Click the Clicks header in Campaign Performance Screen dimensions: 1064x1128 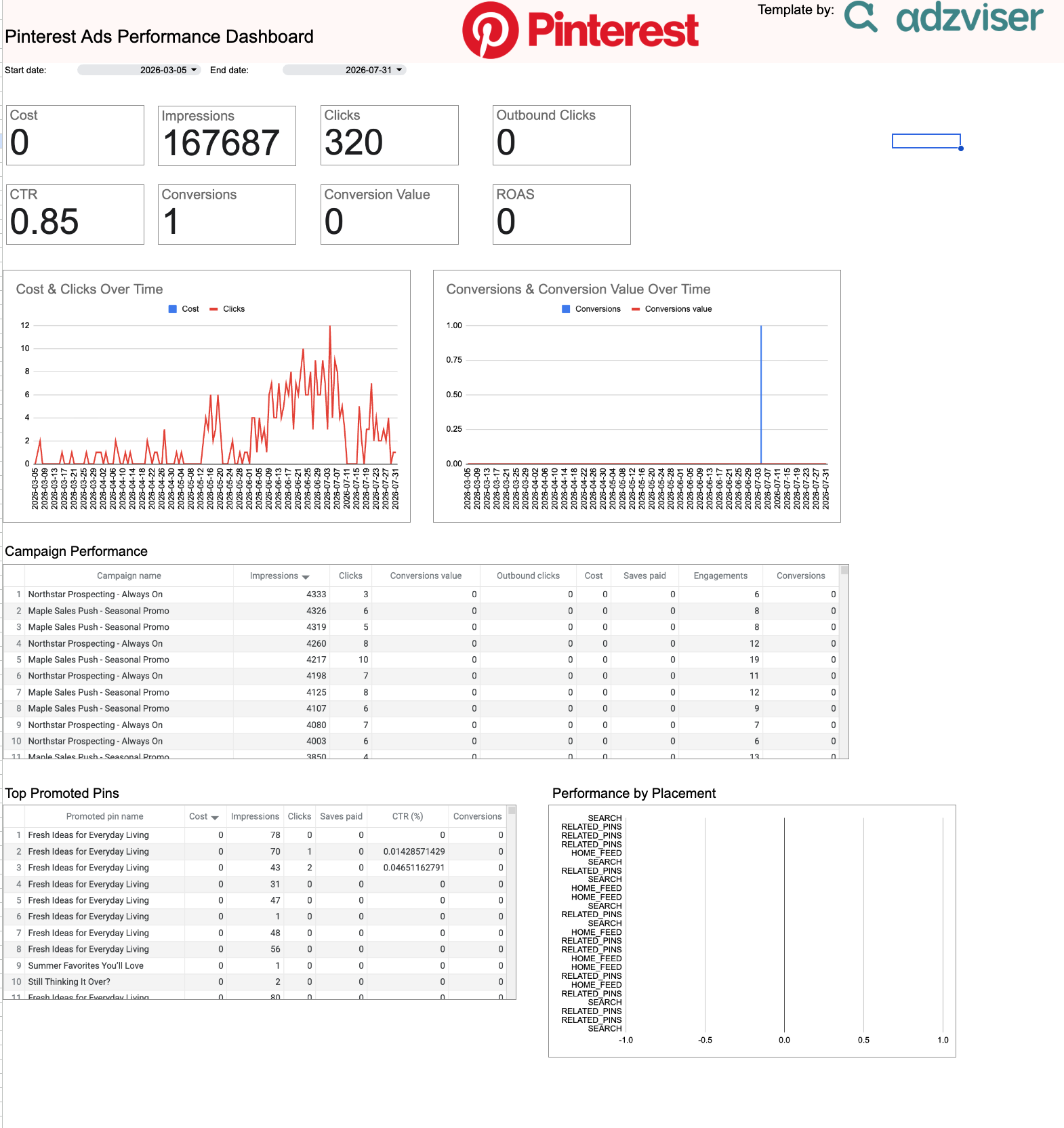(350, 576)
